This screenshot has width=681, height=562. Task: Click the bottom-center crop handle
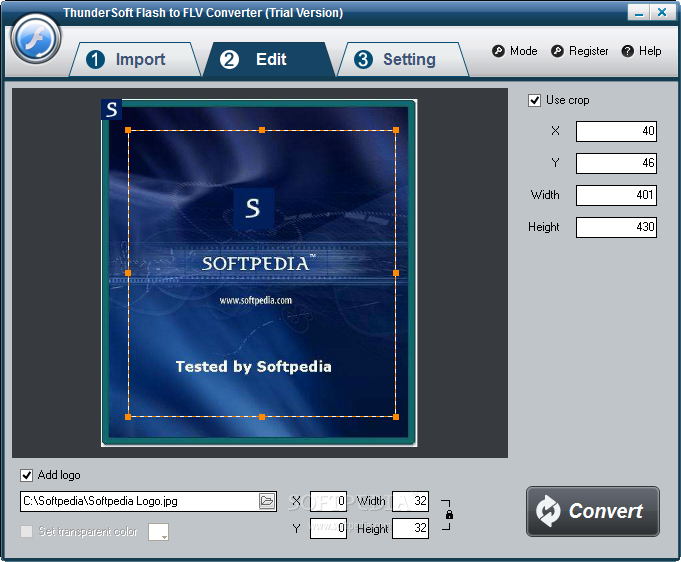click(x=262, y=417)
